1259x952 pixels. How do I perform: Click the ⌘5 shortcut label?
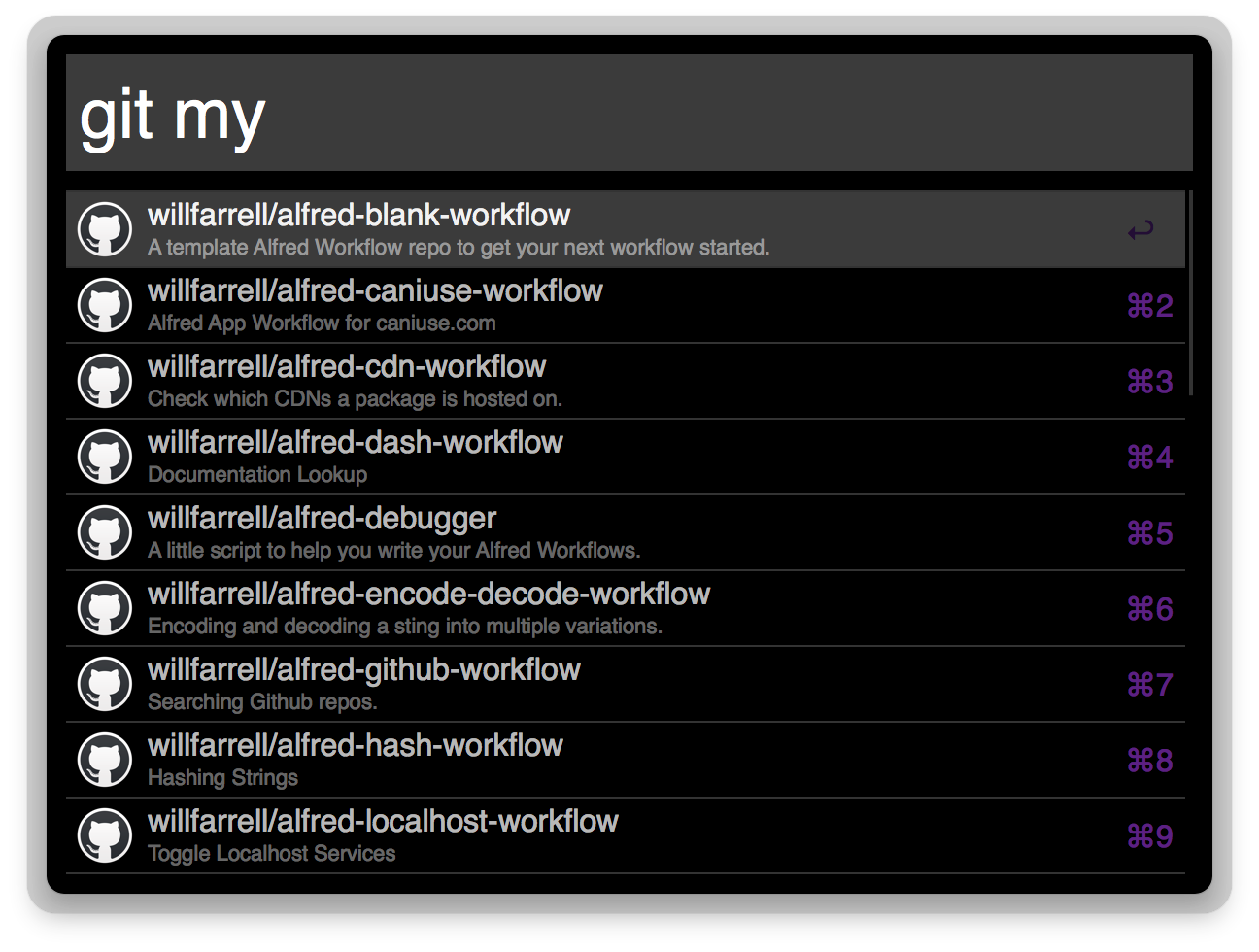(x=1150, y=533)
